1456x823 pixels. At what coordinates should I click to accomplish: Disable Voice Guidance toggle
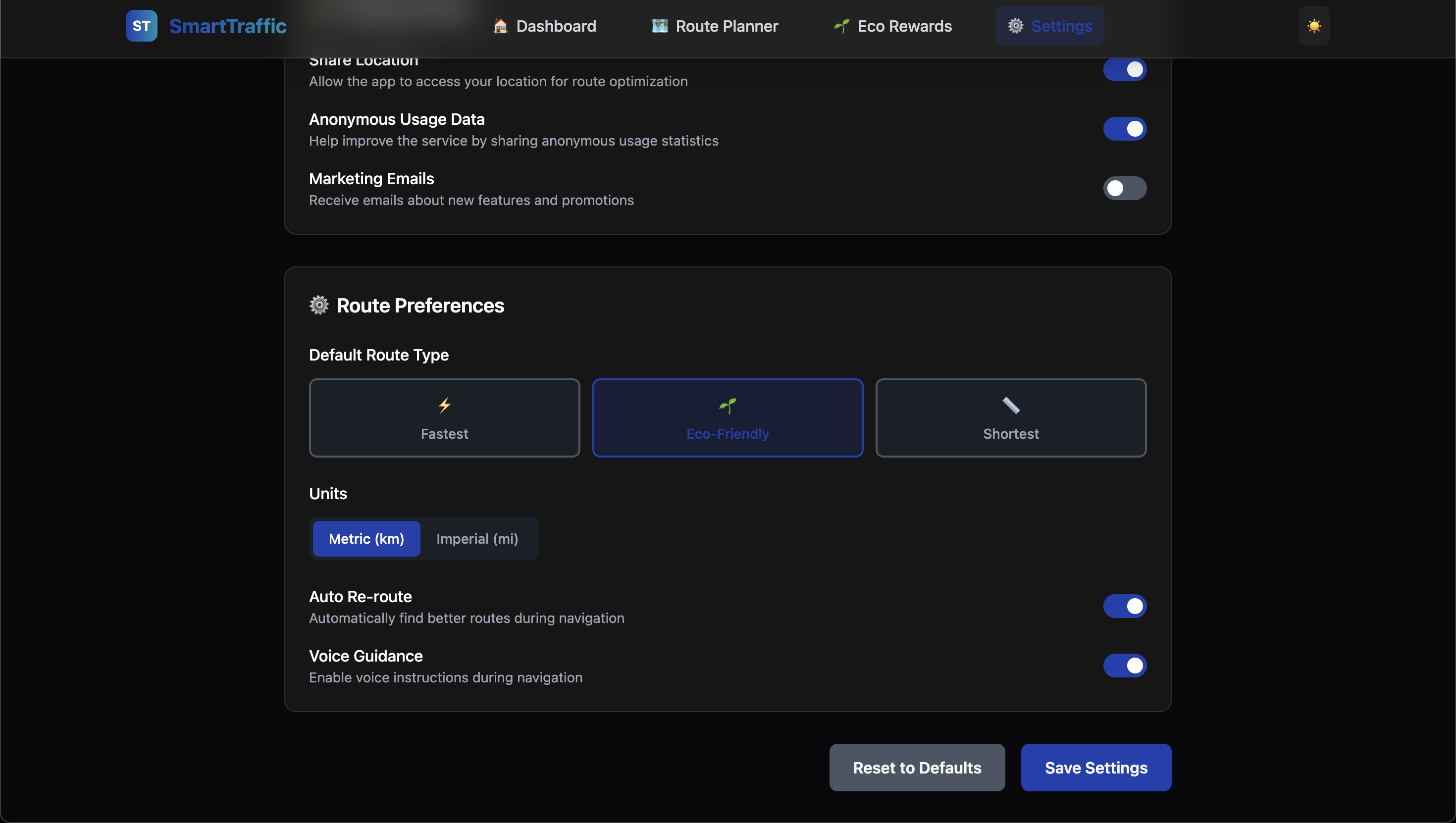click(1124, 666)
